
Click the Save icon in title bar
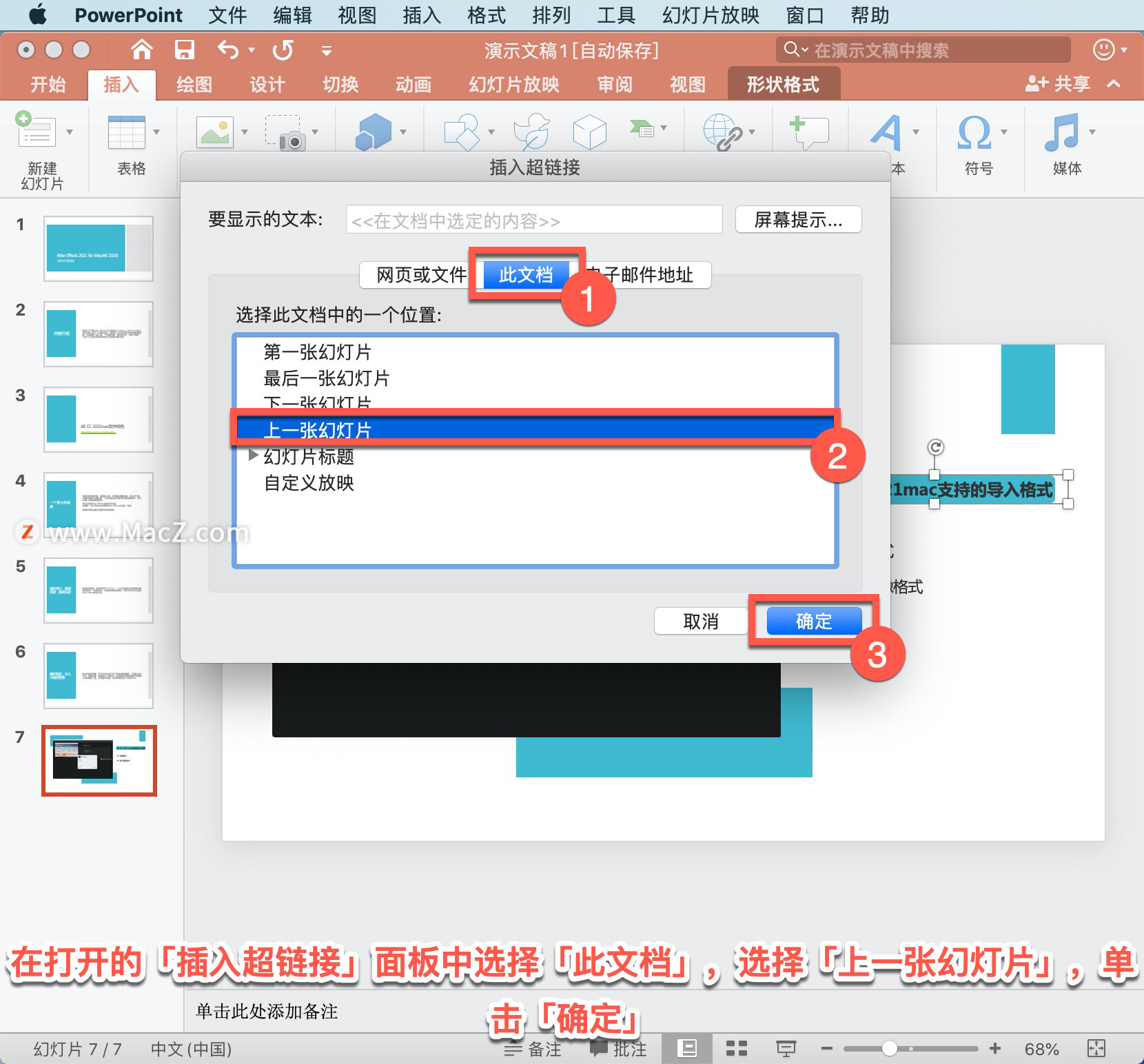(184, 50)
